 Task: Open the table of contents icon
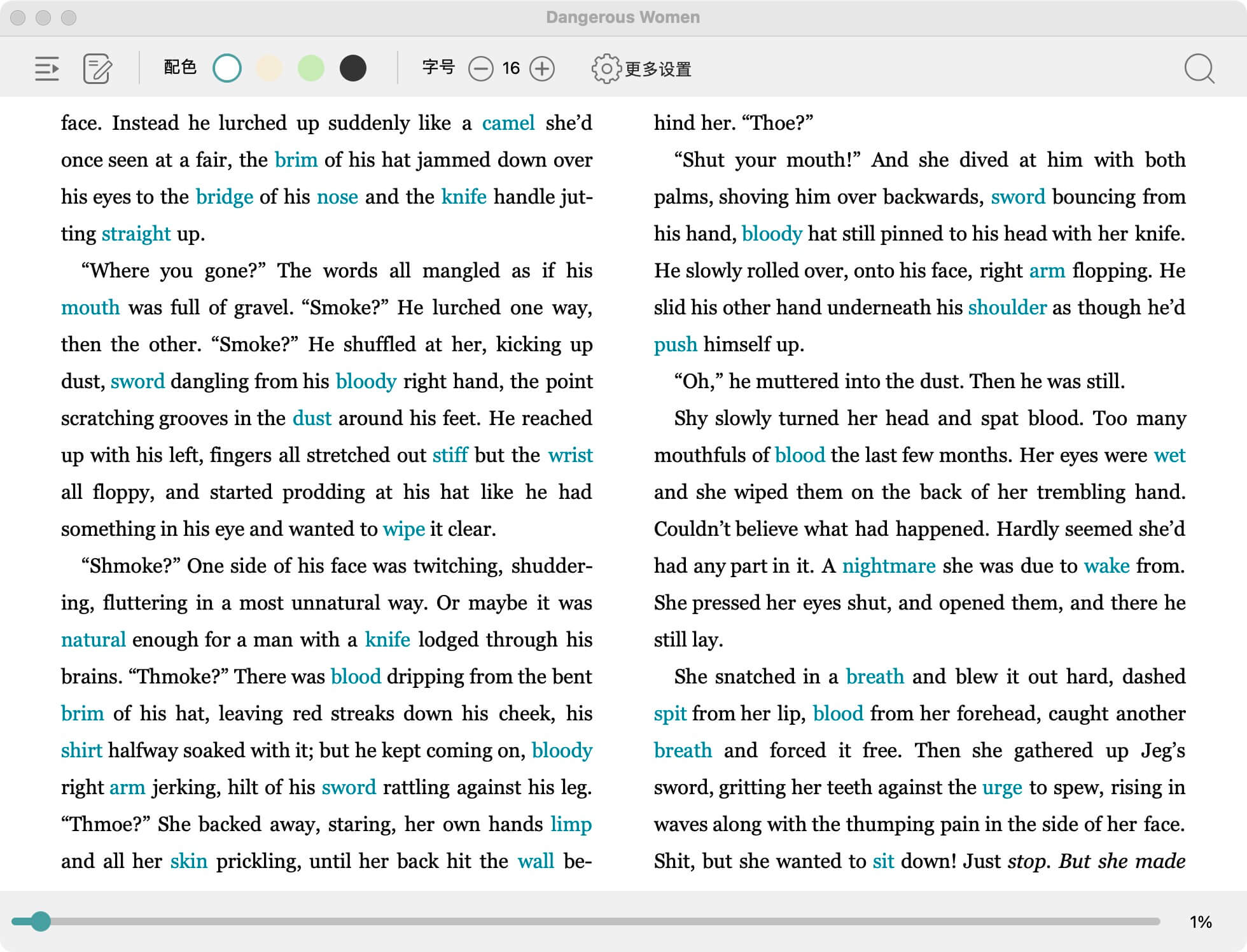coord(47,69)
